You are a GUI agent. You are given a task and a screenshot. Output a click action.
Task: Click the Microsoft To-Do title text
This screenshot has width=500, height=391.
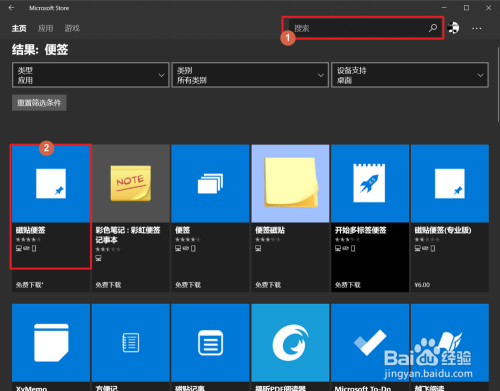[x=363, y=388]
